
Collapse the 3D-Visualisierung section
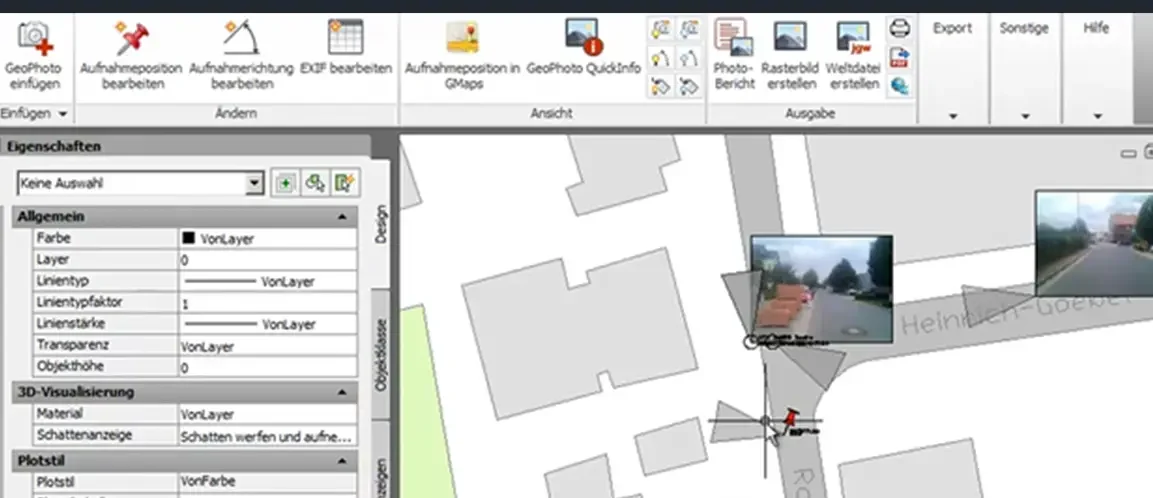tap(343, 392)
